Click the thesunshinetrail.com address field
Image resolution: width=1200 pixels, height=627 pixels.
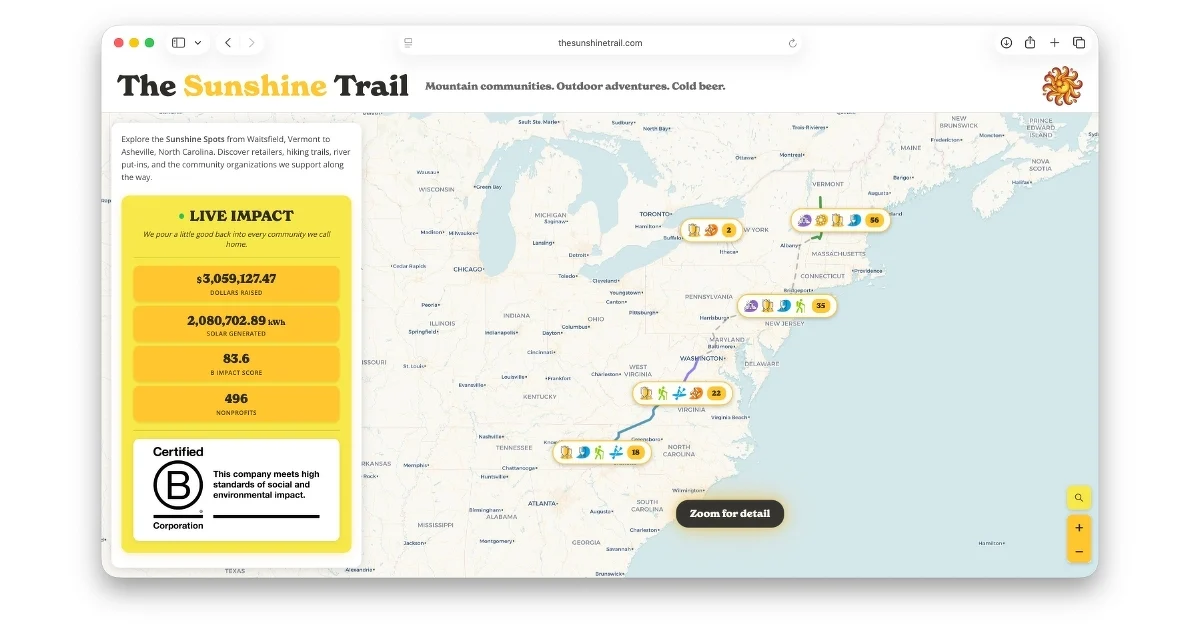tap(600, 43)
